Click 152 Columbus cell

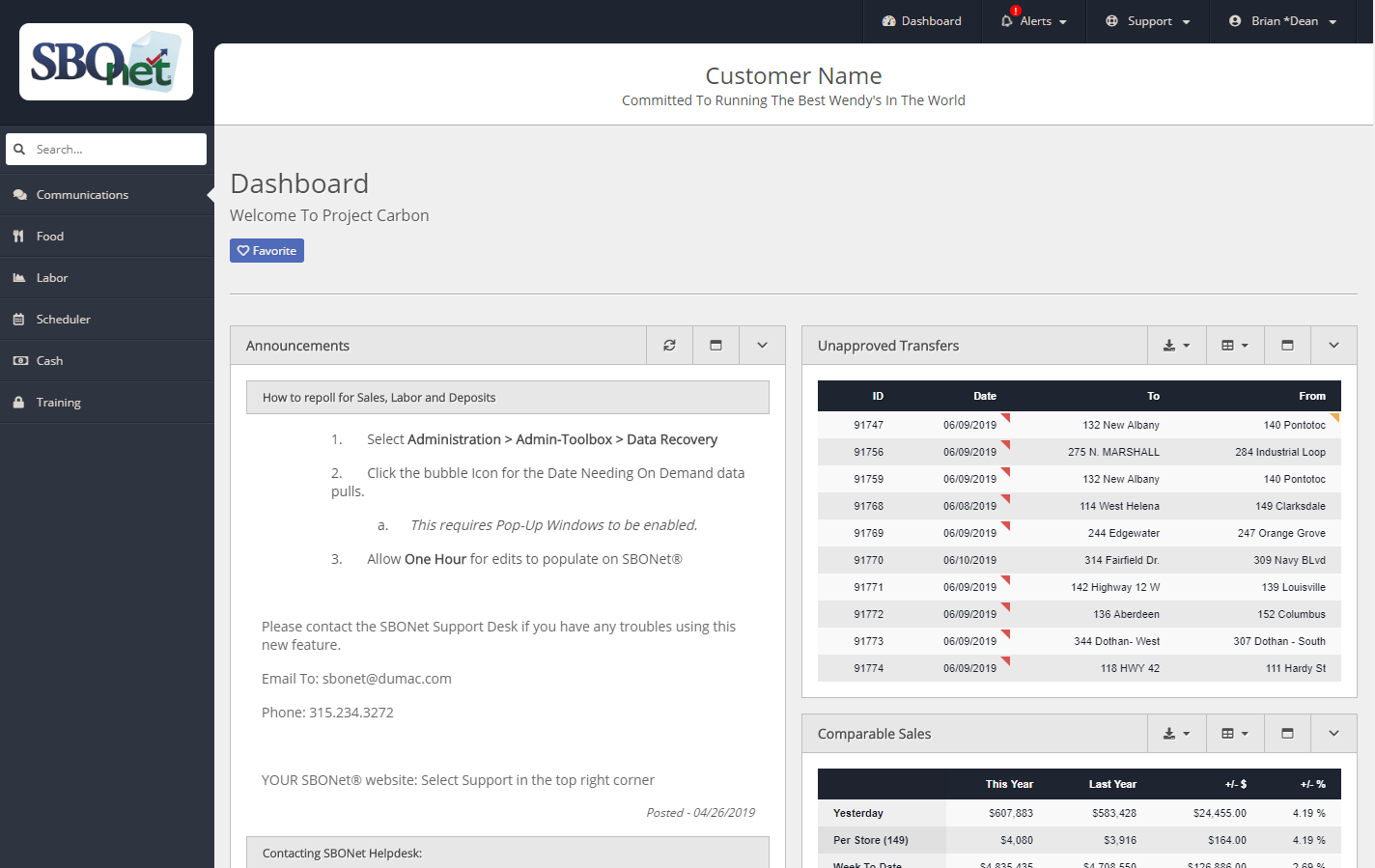tap(1291, 614)
